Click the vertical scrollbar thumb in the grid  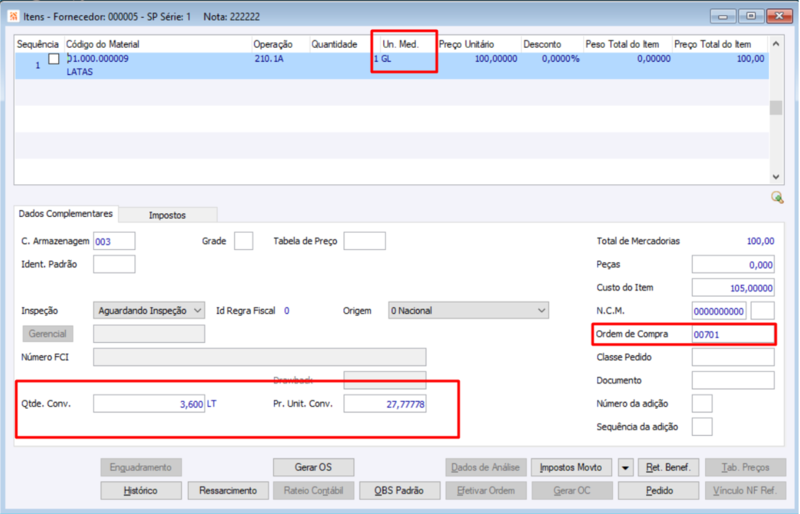[776, 108]
